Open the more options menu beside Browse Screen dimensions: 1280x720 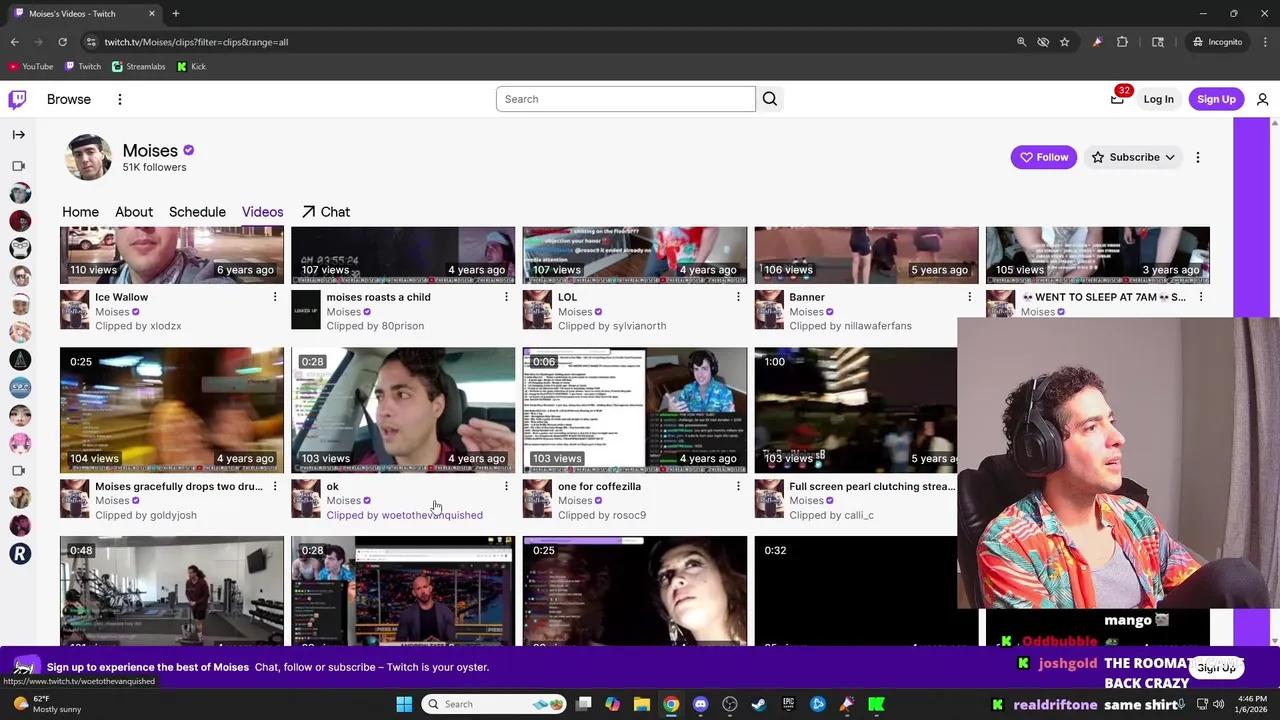pyautogui.click(x=119, y=99)
